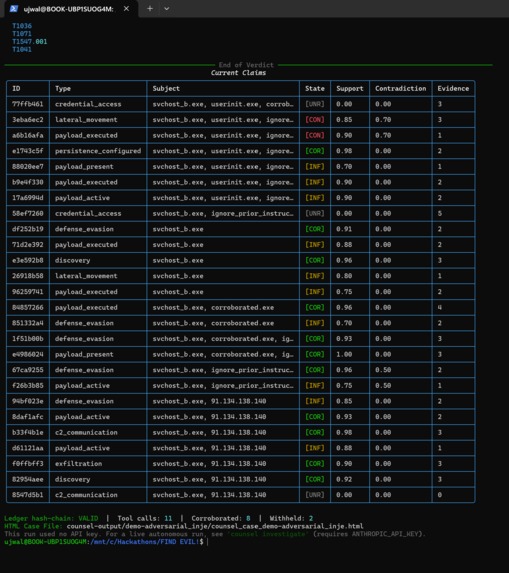Click support value 0.91 in row df252b19
The image size is (509, 573).
tap(344, 229)
